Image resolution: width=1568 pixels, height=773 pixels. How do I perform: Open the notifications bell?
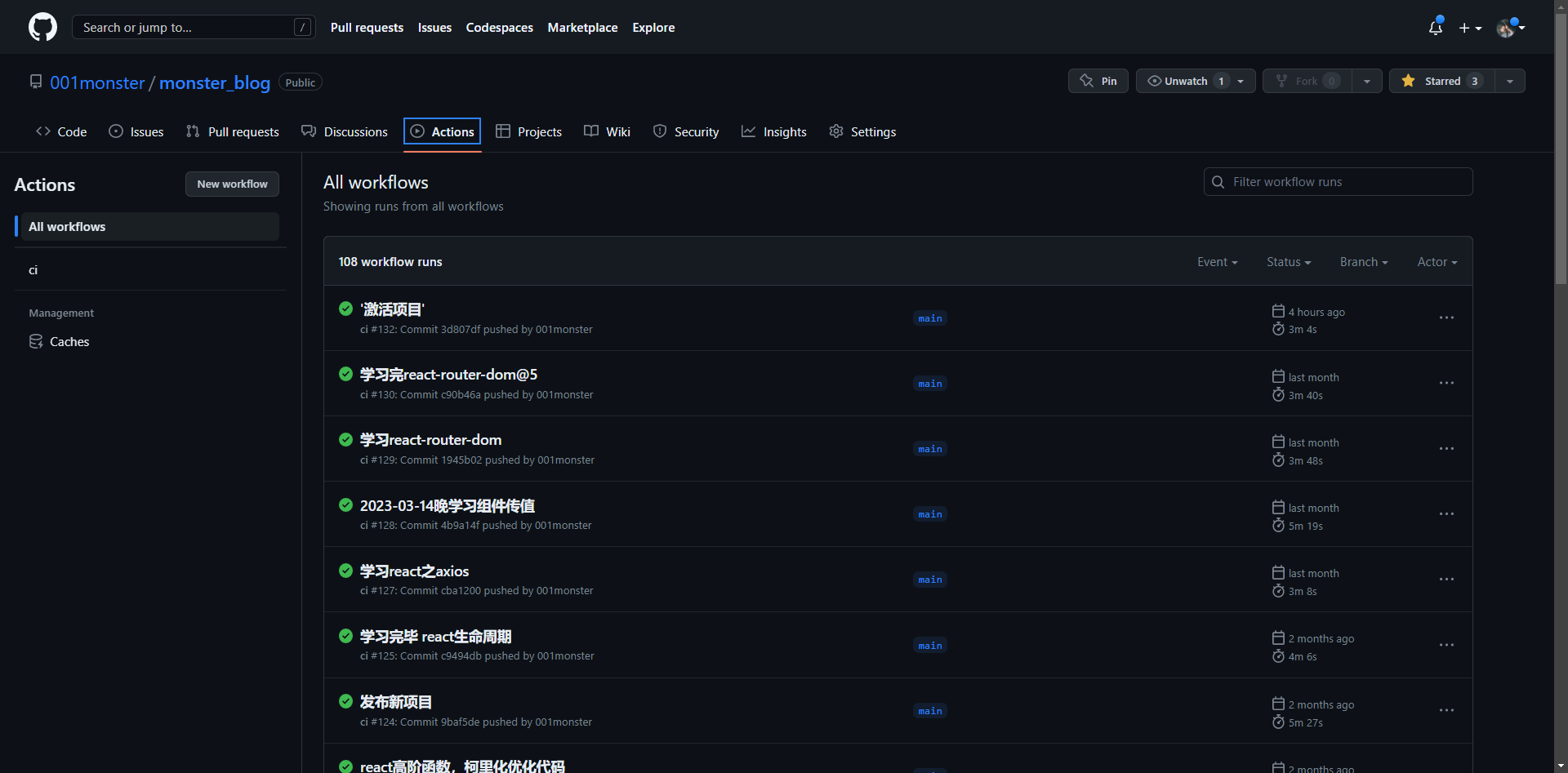pos(1436,27)
